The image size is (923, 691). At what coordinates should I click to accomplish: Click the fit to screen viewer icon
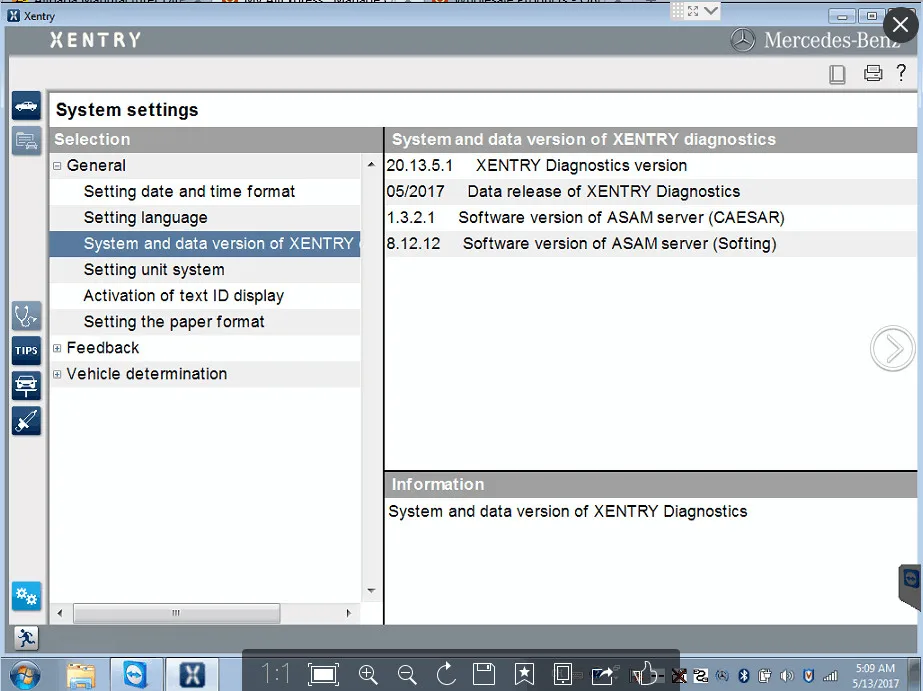tap(323, 674)
